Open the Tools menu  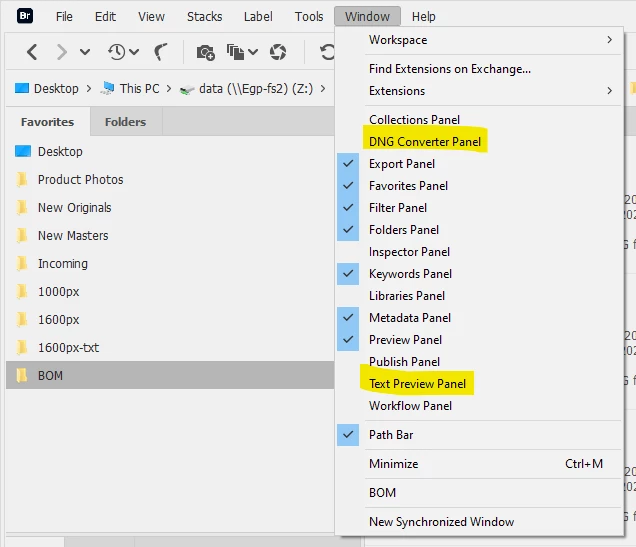tap(309, 17)
